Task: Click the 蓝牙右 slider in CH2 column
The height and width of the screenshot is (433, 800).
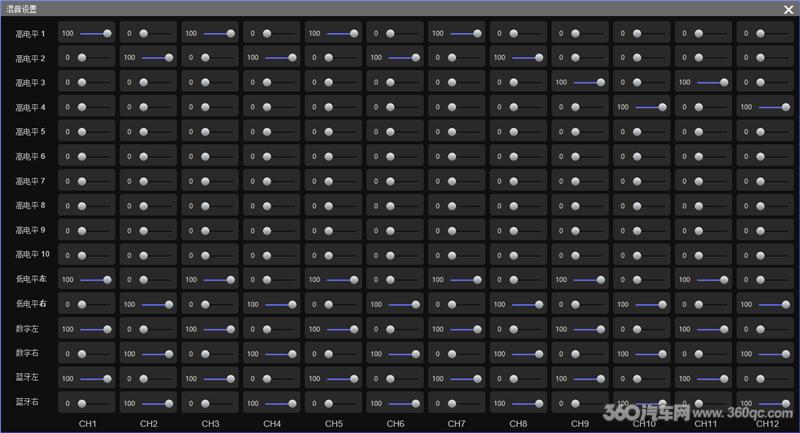Action: (x=158, y=403)
